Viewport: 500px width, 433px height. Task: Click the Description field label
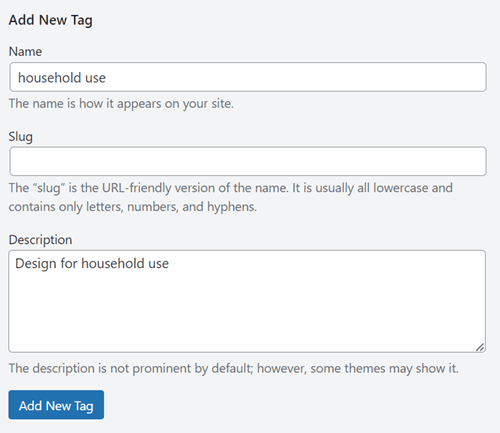pos(40,240)
